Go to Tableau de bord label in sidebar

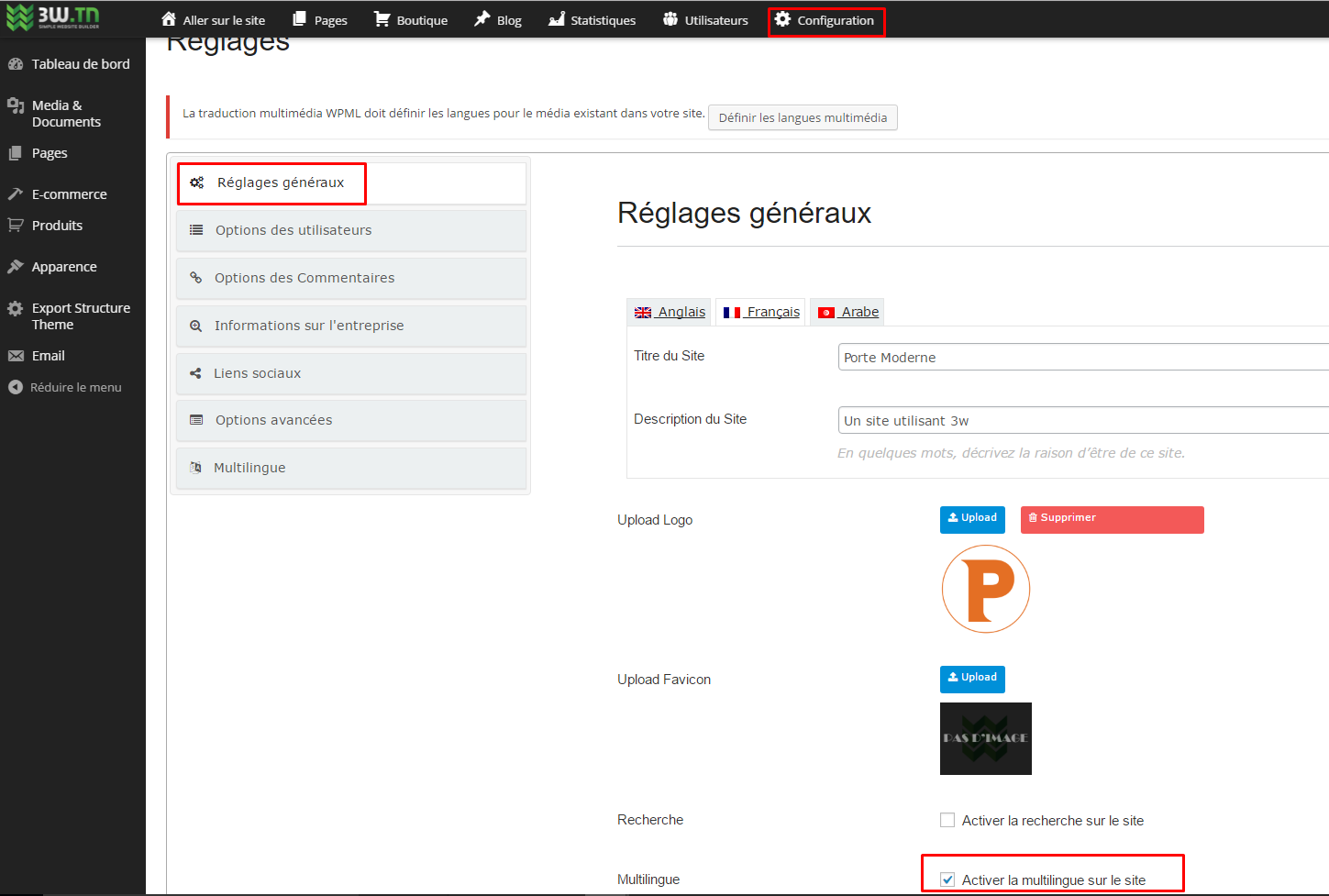pyautogui.click(x=81, y=64)
